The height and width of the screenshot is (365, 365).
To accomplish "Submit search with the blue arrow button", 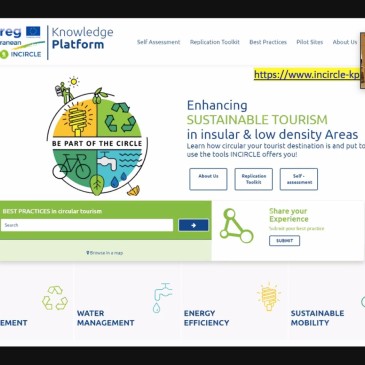I will coord(194,225).
